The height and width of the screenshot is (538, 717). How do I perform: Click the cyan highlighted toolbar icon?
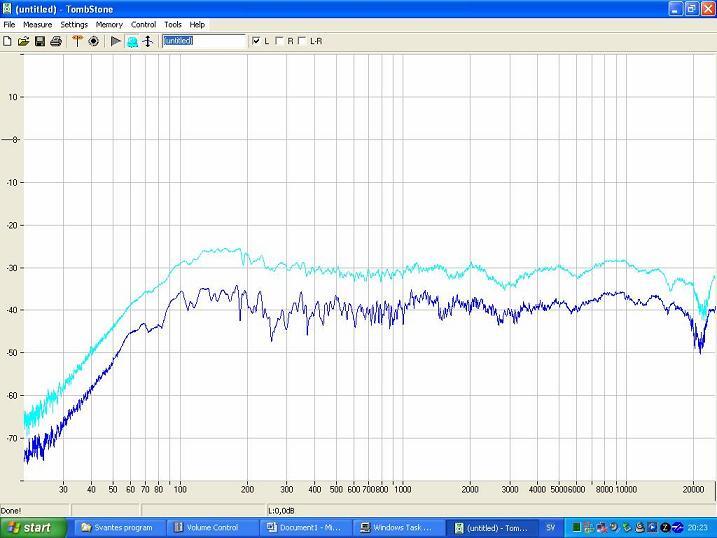click(132, 42)
